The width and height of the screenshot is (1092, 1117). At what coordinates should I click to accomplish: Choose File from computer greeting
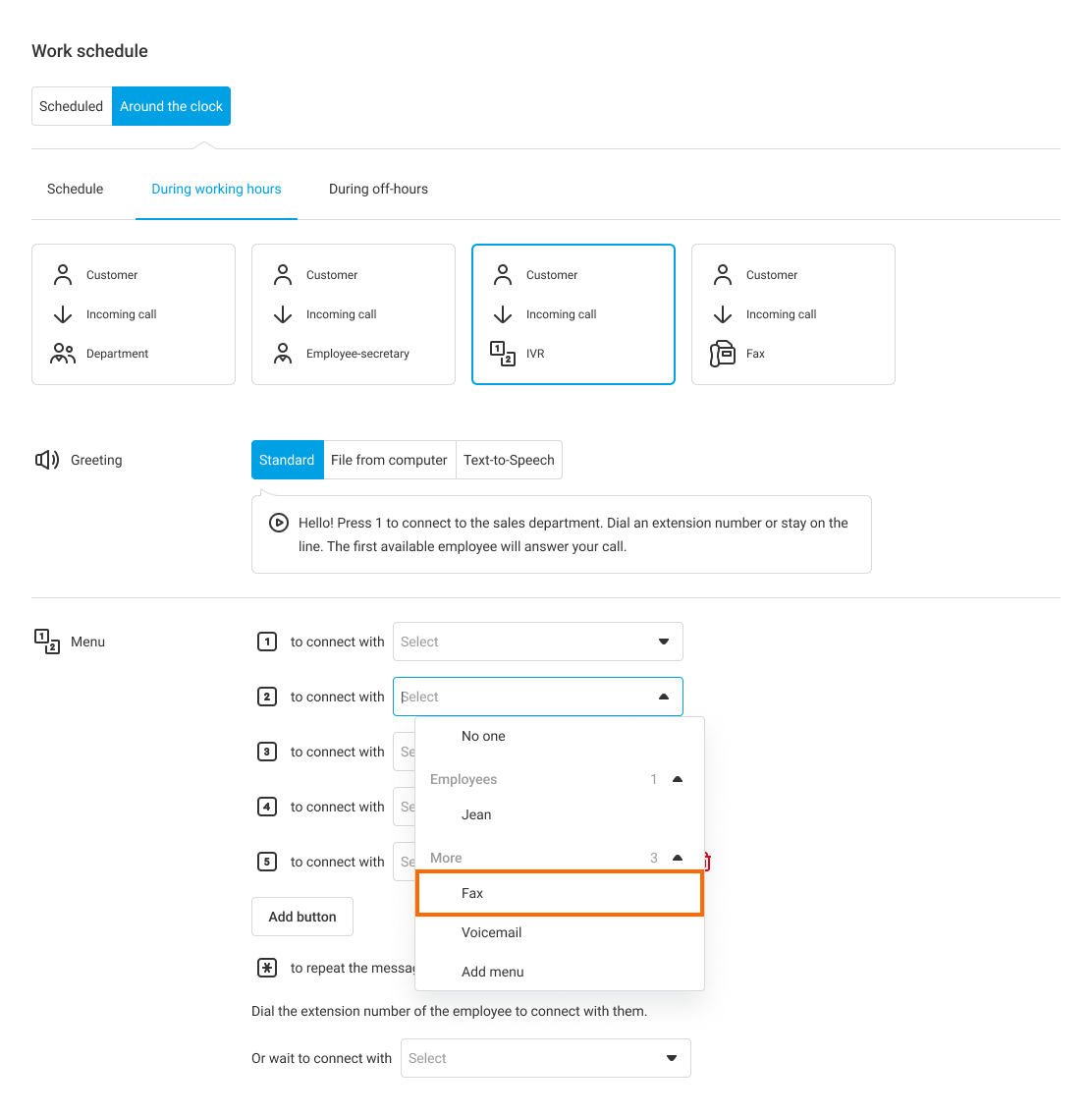click(x=389, y=460)
